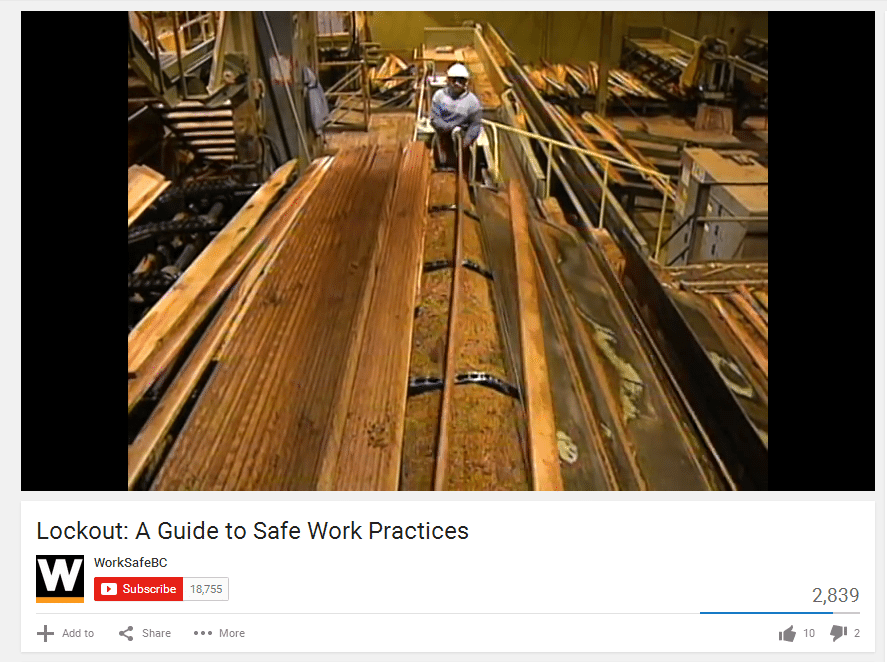This screenshot has width=887, height=662.
Task: Click the 18,755 subscriber count box
Action: point(206,589)
